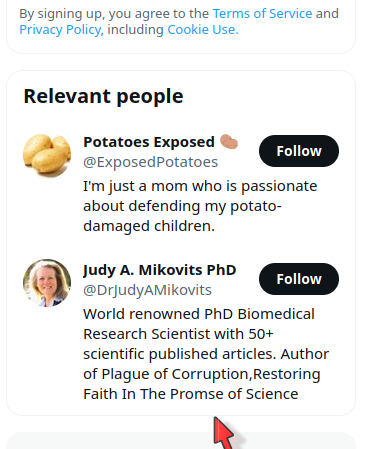Viewport: 365px width, 449px height.
Task: Click the @DrJudyAMikovits handle
Action: 147,290
